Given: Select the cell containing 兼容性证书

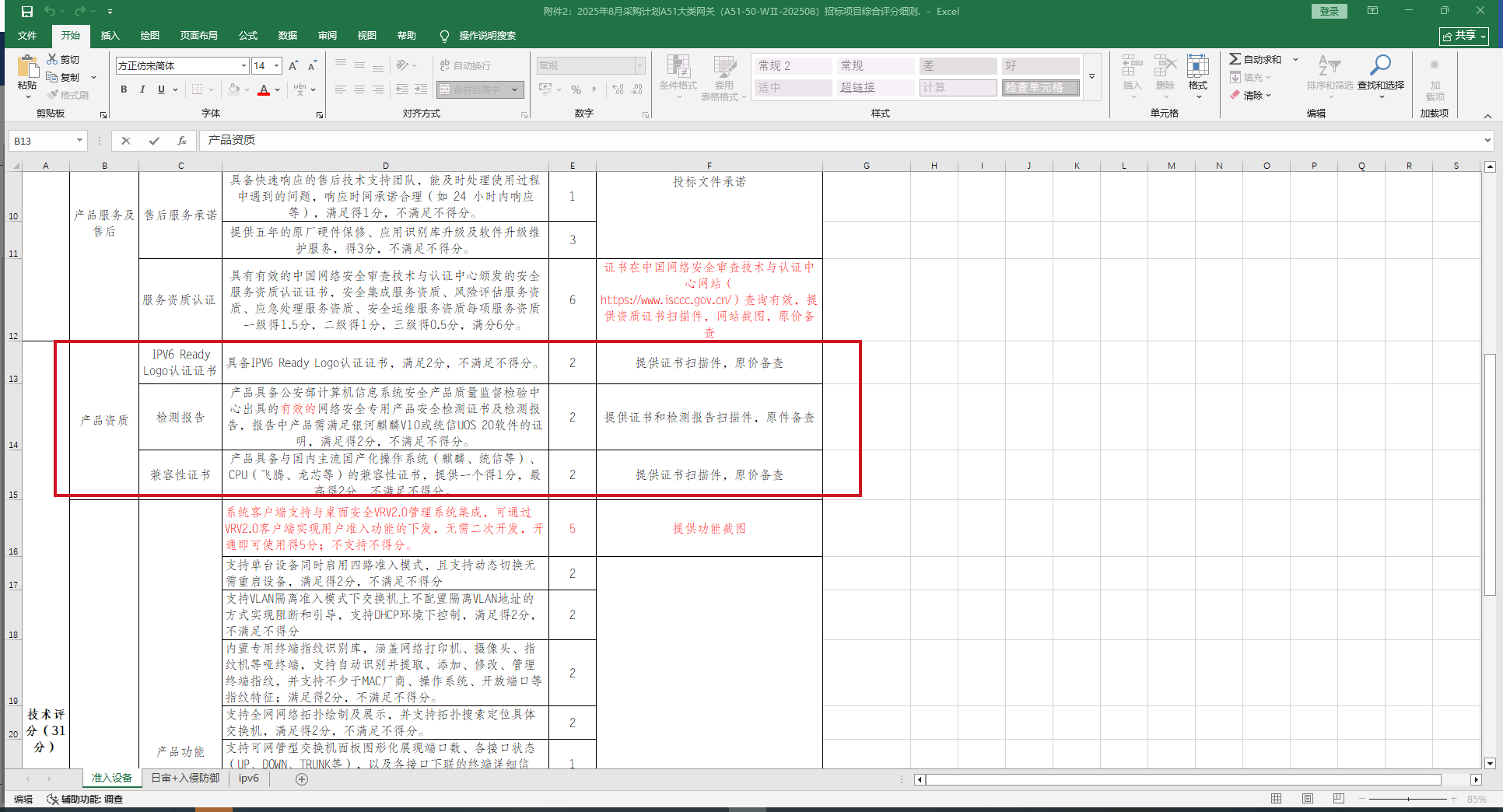Looking at the screenshot, I should pos(180,474).
